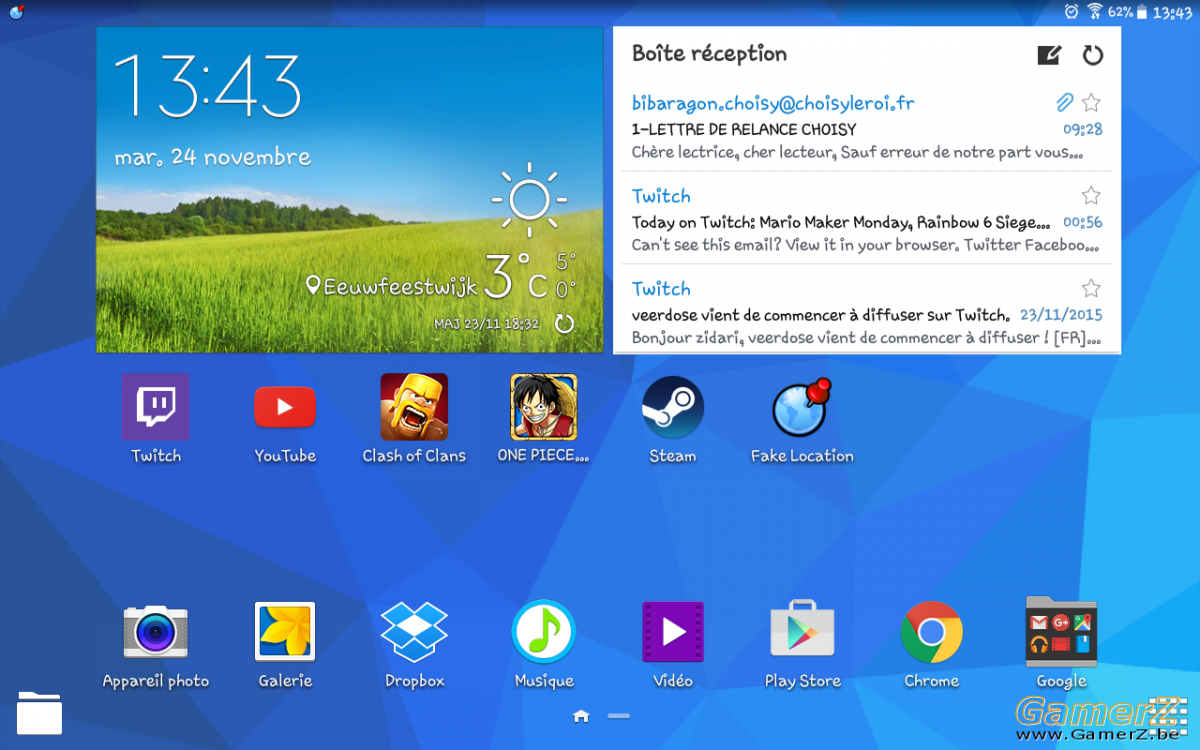Tap the mar. 24 novembre date
The height and width of the screenshot is (750, 1200).
[212, 158]
